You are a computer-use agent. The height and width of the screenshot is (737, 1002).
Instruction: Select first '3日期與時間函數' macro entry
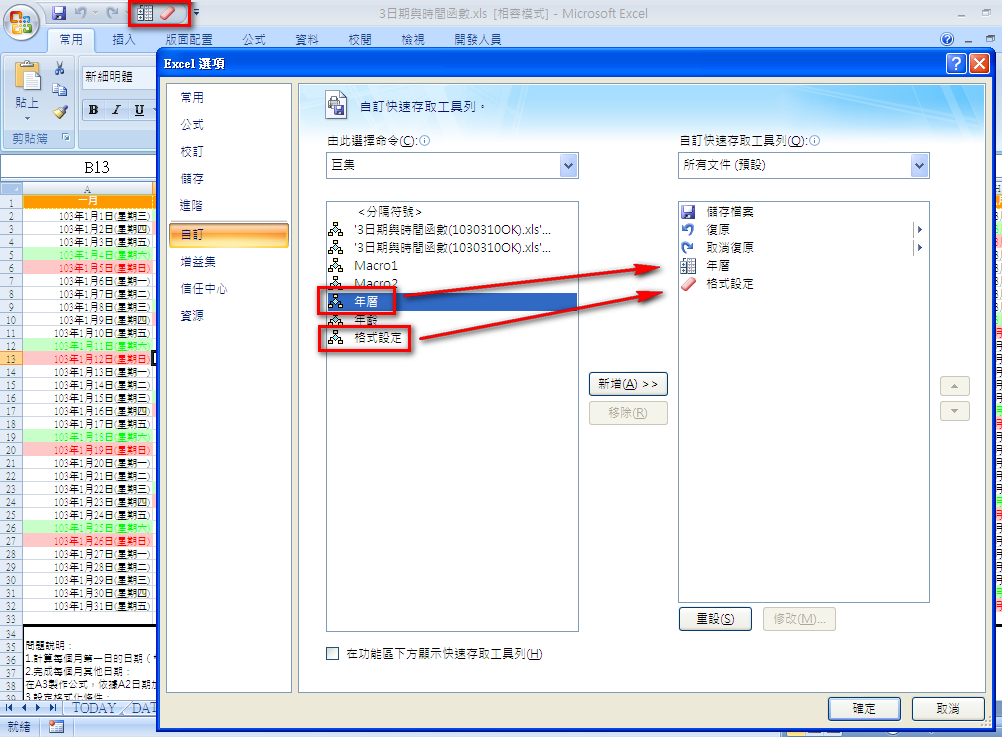452,229
